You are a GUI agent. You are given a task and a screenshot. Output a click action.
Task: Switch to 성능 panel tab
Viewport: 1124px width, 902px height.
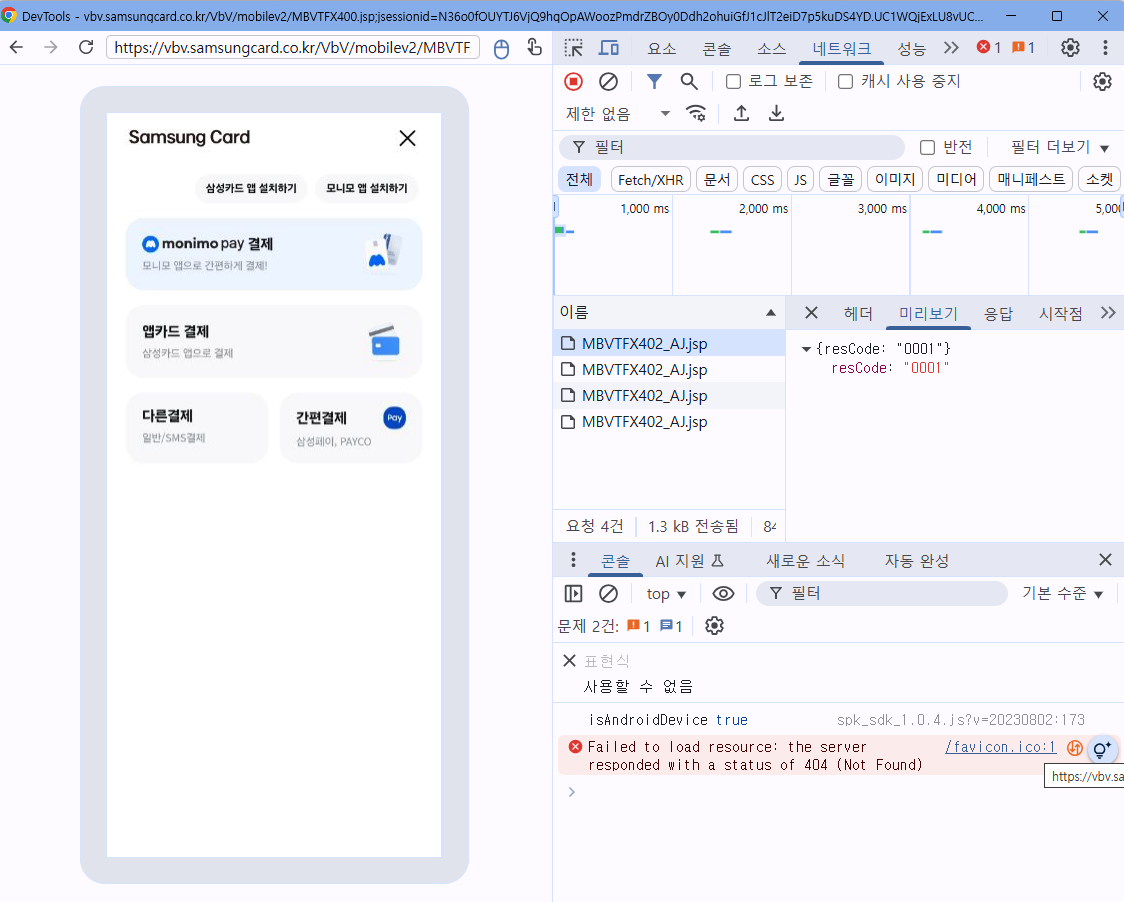pos(911,48)
